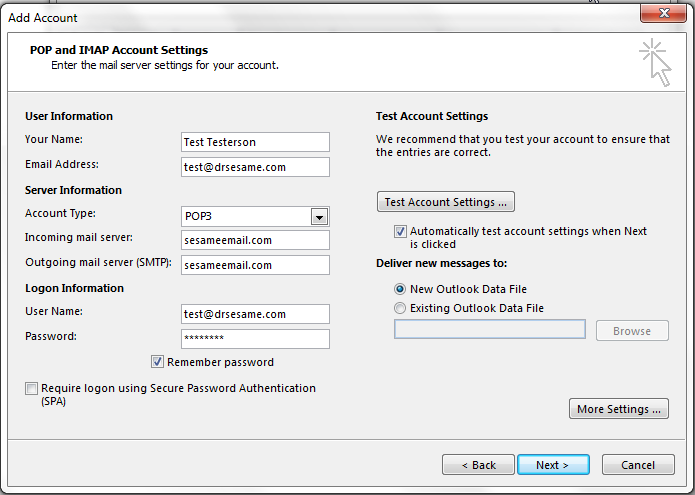The image size is (695, 495).
Task: Focus the Your Name text field
Action: tap(255, 142)
